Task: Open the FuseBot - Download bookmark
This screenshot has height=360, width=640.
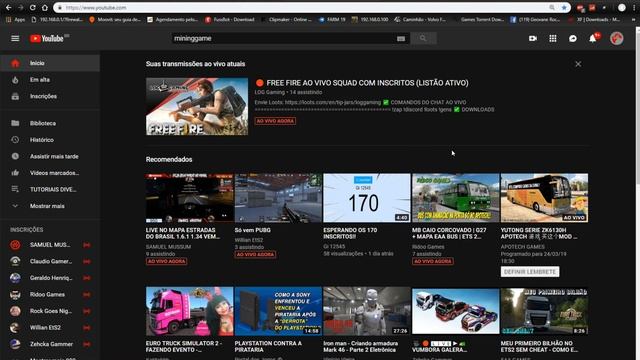Action: [230, 20]
